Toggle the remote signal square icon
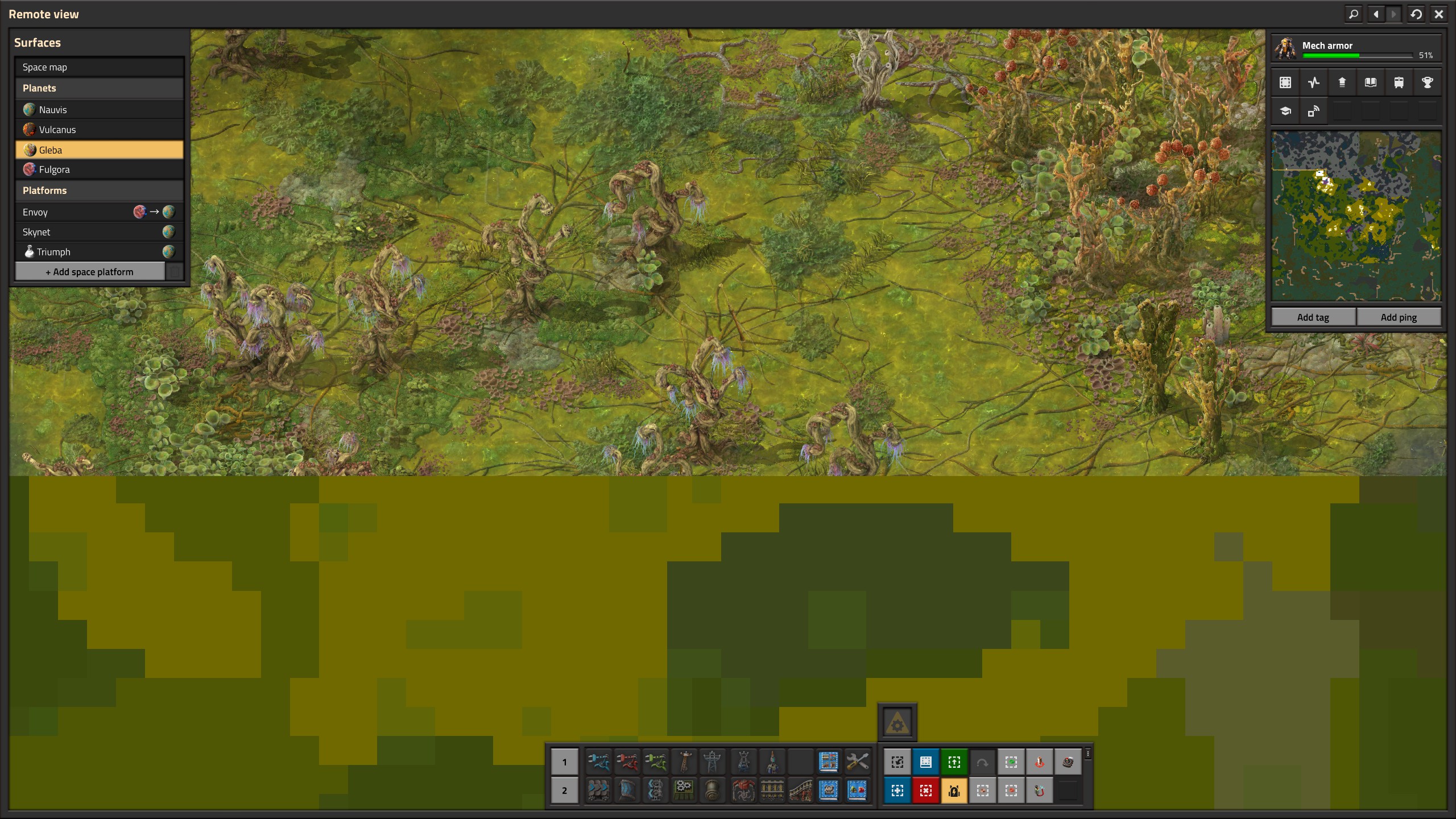Screen dimensions: 1456x819 [1314, 111]
